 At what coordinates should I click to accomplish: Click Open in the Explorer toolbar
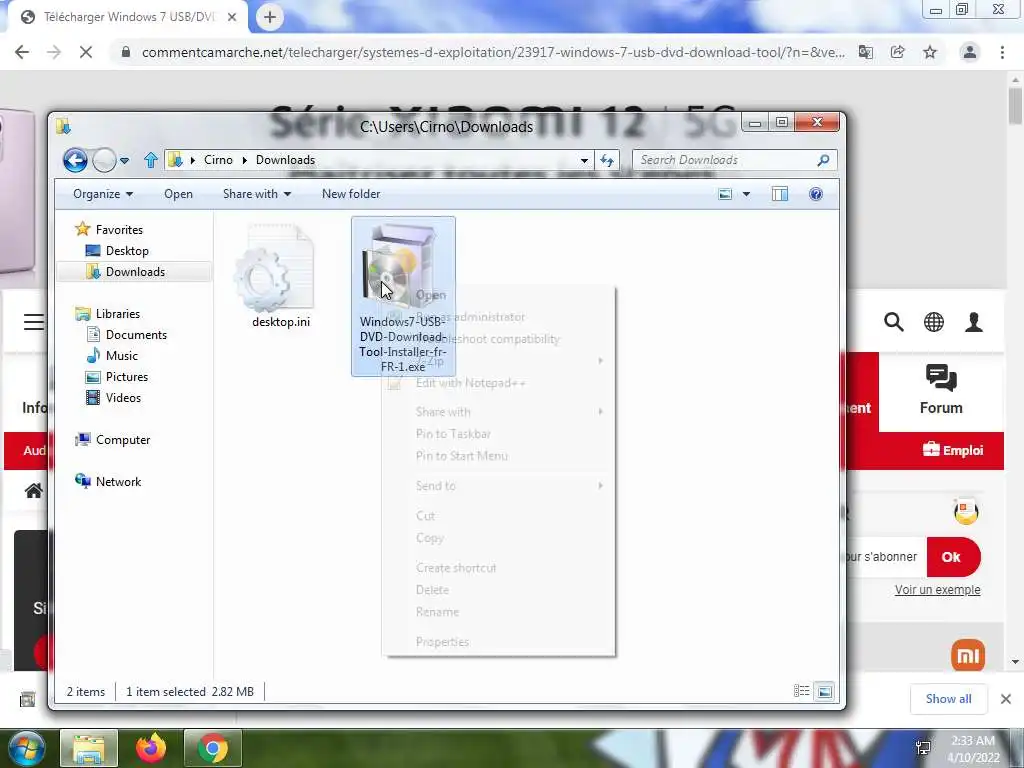click(178, 194)
